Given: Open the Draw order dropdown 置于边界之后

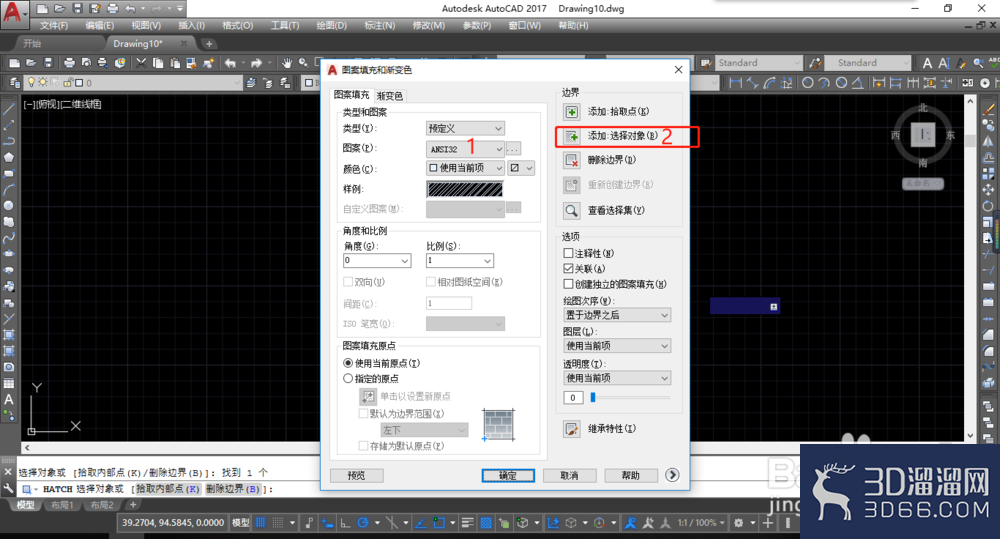Looking at the screenshot, I should click(x=617, y=315).
